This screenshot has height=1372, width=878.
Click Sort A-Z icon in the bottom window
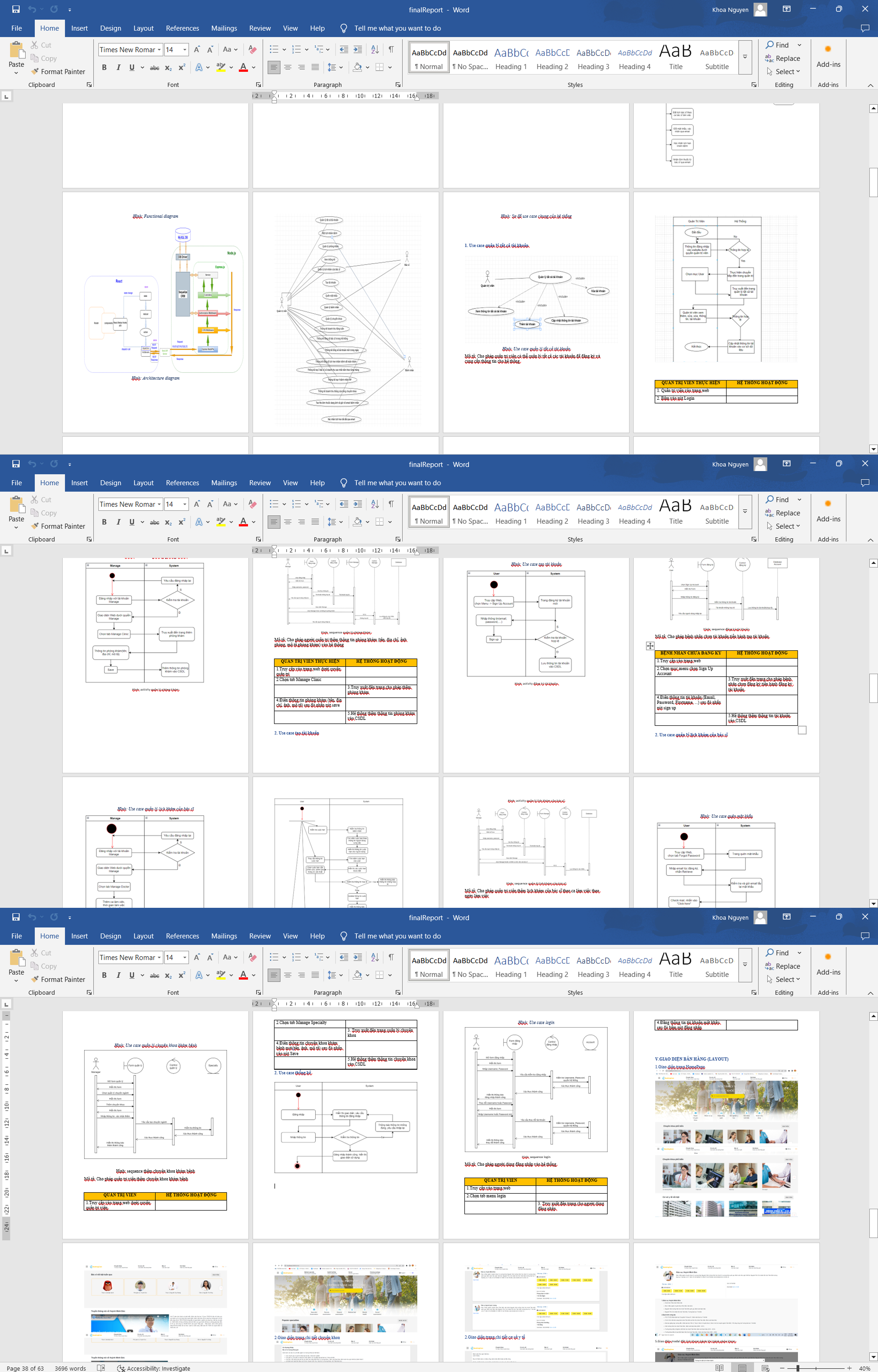click(x=375, y=957)
